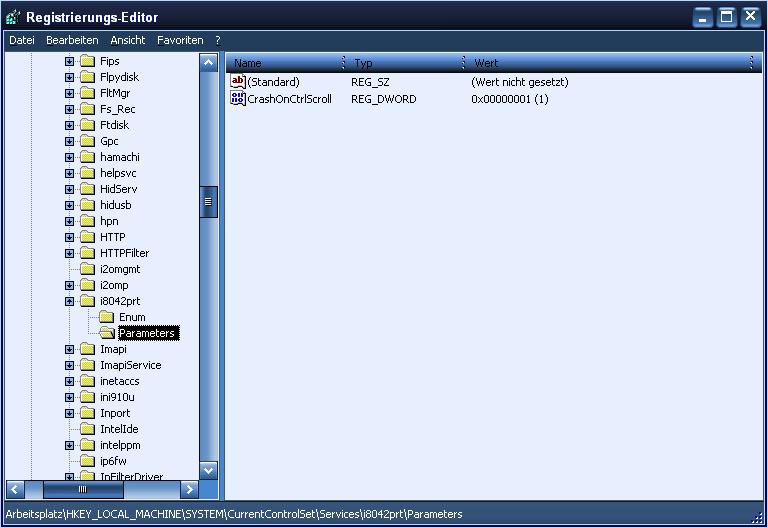Click the Registry Editor title bar icon
Image resolution: width=768 pixels, height=528 pixels.
pyautogui.click(x=13, y=17)
